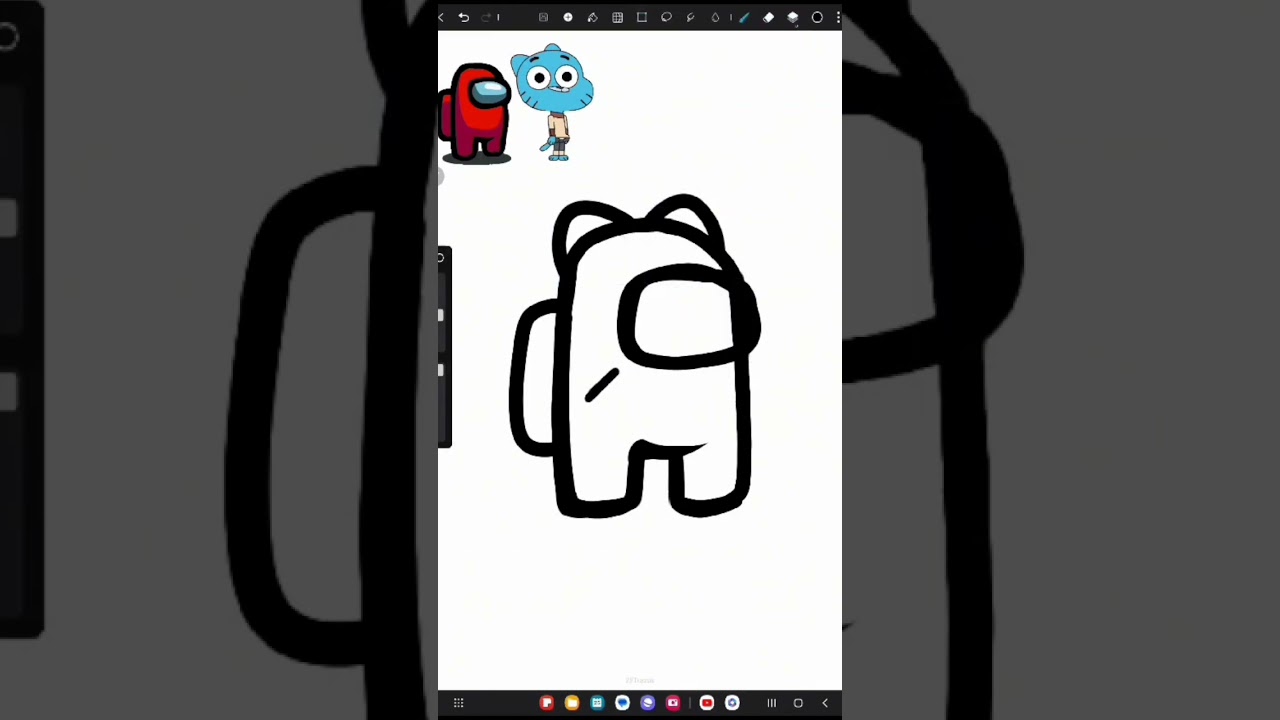Choose the rectangle selection tool

click(x=642, y=17)
